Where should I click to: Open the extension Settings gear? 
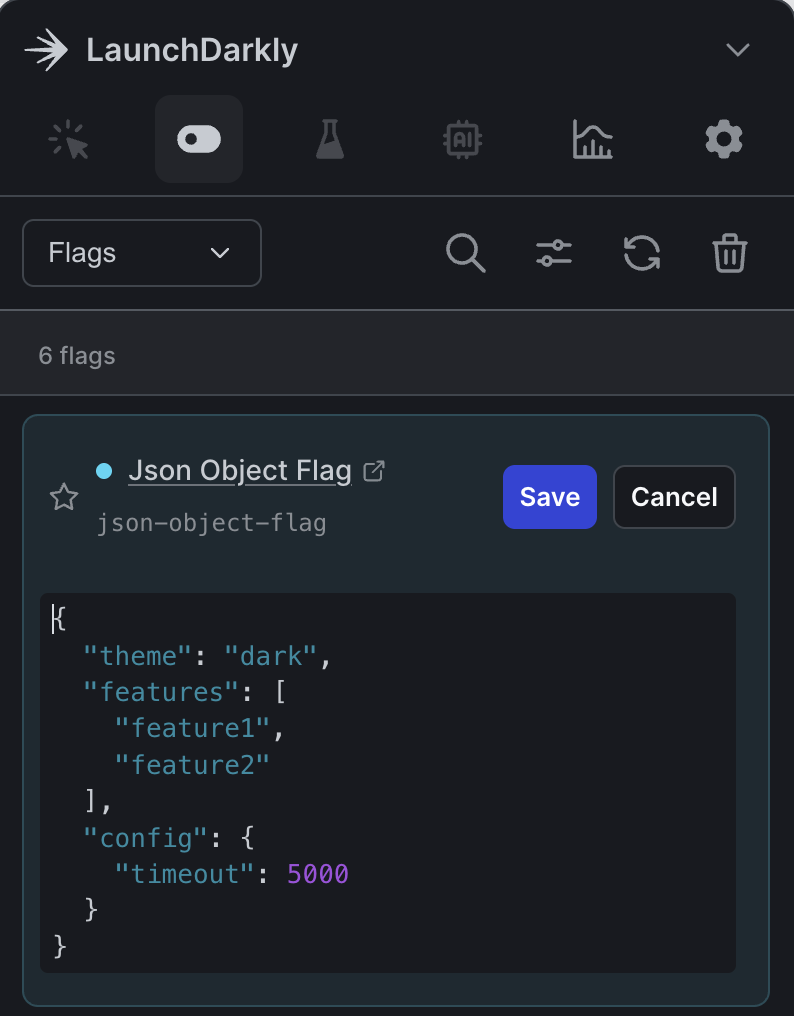point(723,139)
